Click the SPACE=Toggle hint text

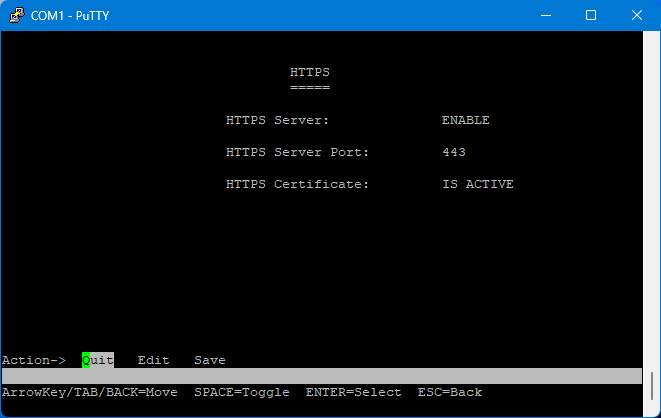click(241, 392)
